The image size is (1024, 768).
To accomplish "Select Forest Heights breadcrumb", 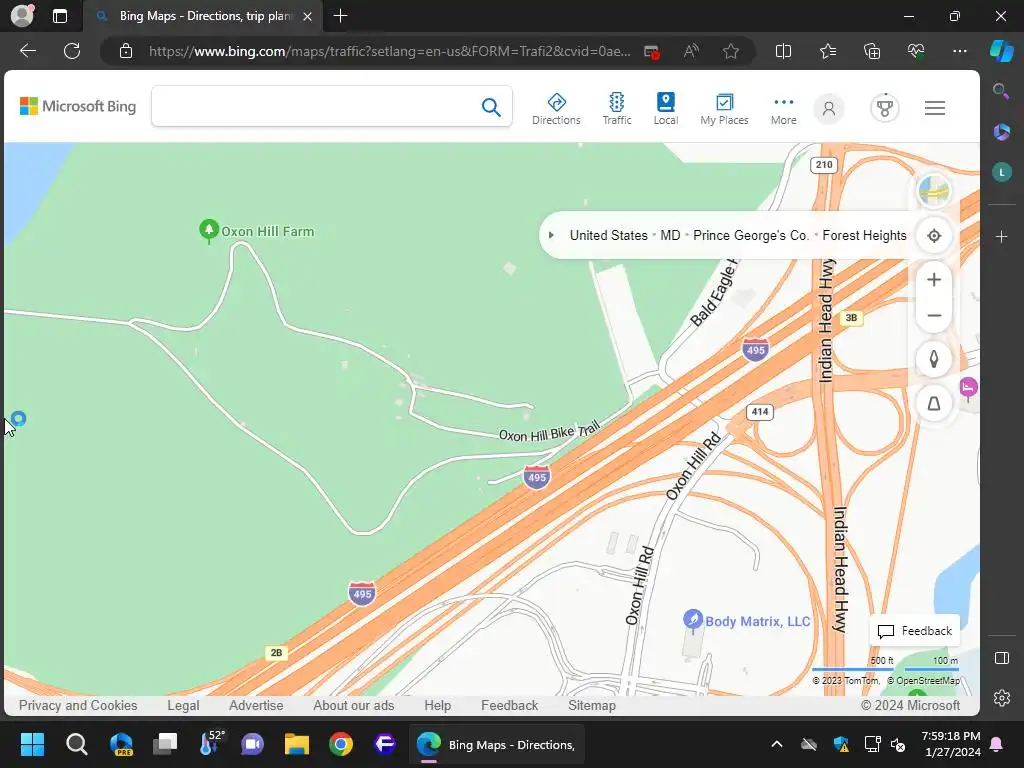I will pyautogui.click(x=864, y=235).
